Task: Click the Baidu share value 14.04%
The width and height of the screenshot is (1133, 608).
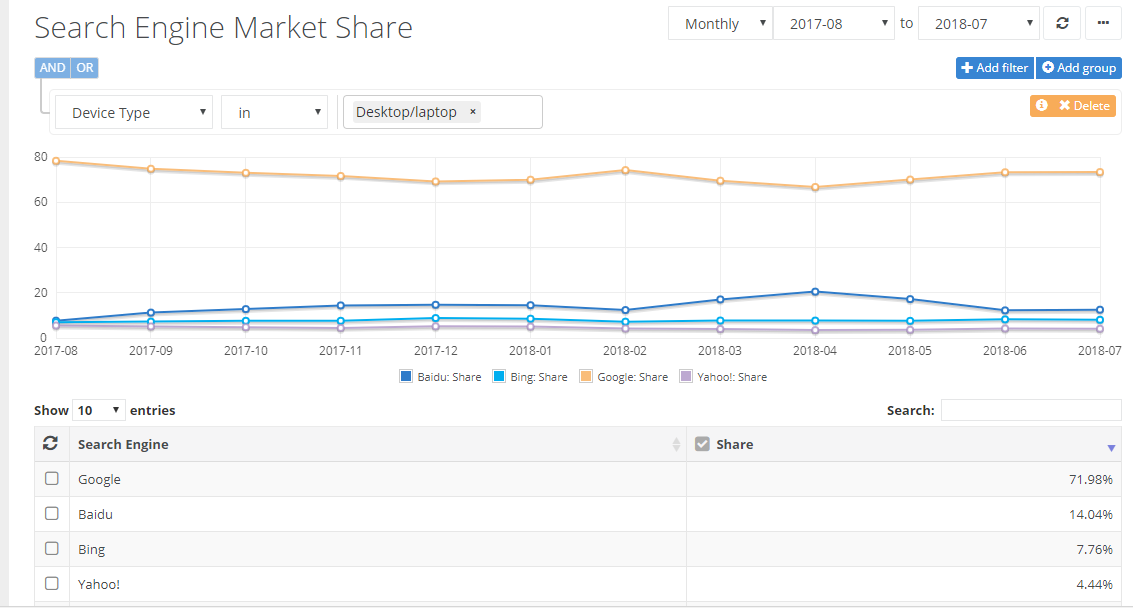Action: click(1090, 514)
